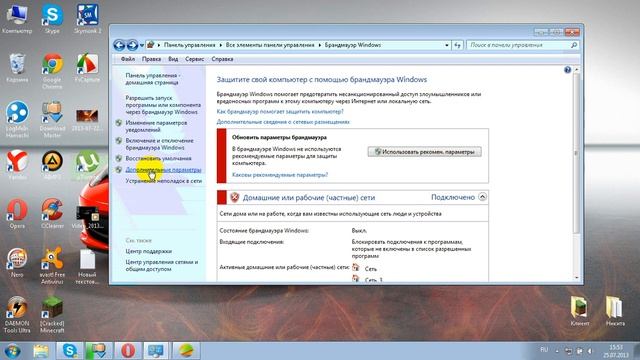Screen dimensions: 640x360
Task: Click the scroll-down arrow of the window scrollbar
Action: [576, 278]
